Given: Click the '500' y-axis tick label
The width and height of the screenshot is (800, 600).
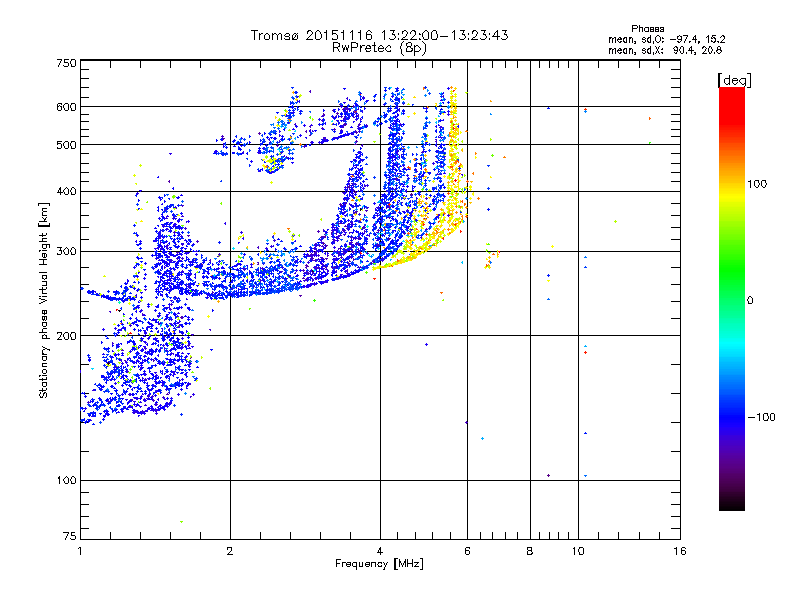Looking at the screenshot, I should (x=66, y=145).
